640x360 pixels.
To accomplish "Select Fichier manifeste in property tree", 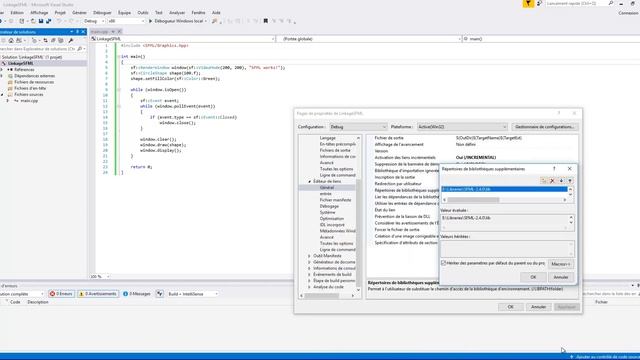I will click(x=336, y=200).
